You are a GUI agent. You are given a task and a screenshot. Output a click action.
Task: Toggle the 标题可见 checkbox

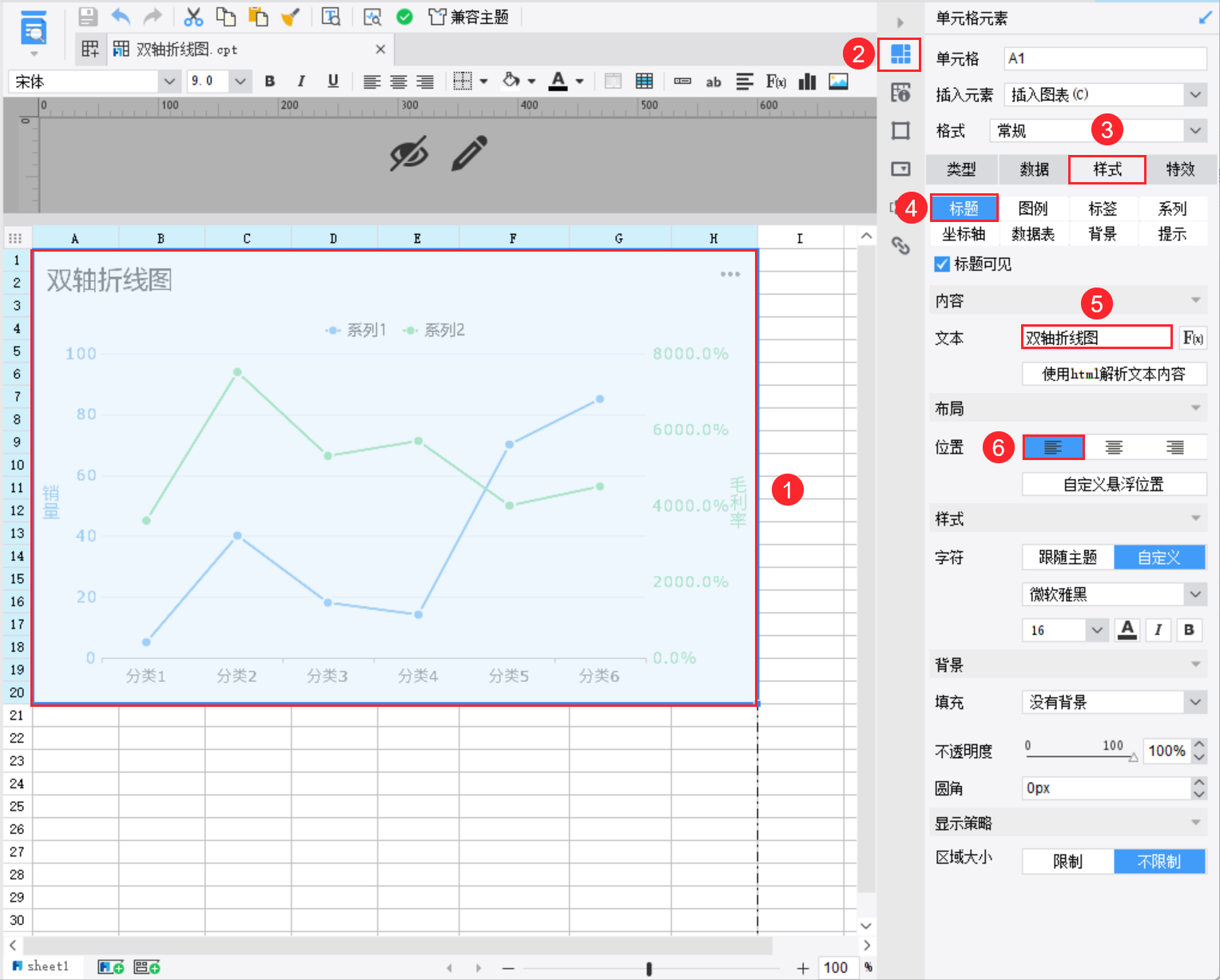(942, 264)
